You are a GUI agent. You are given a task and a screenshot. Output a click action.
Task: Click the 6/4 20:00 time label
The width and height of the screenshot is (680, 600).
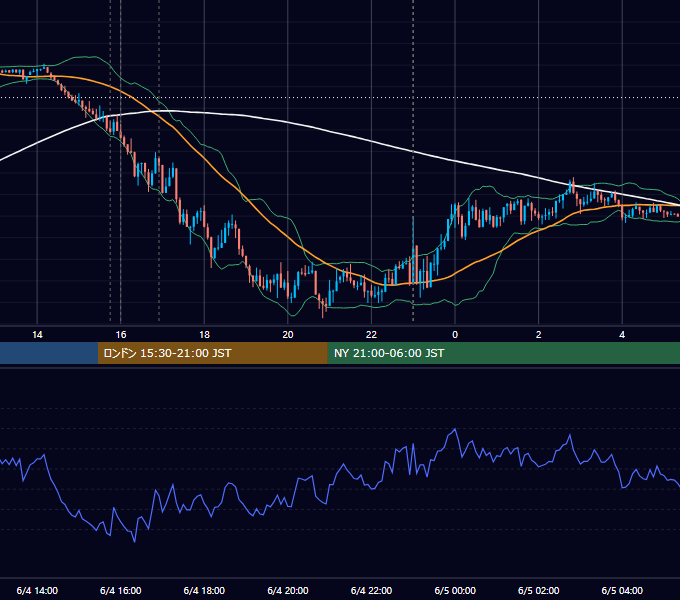coord(288,590)
